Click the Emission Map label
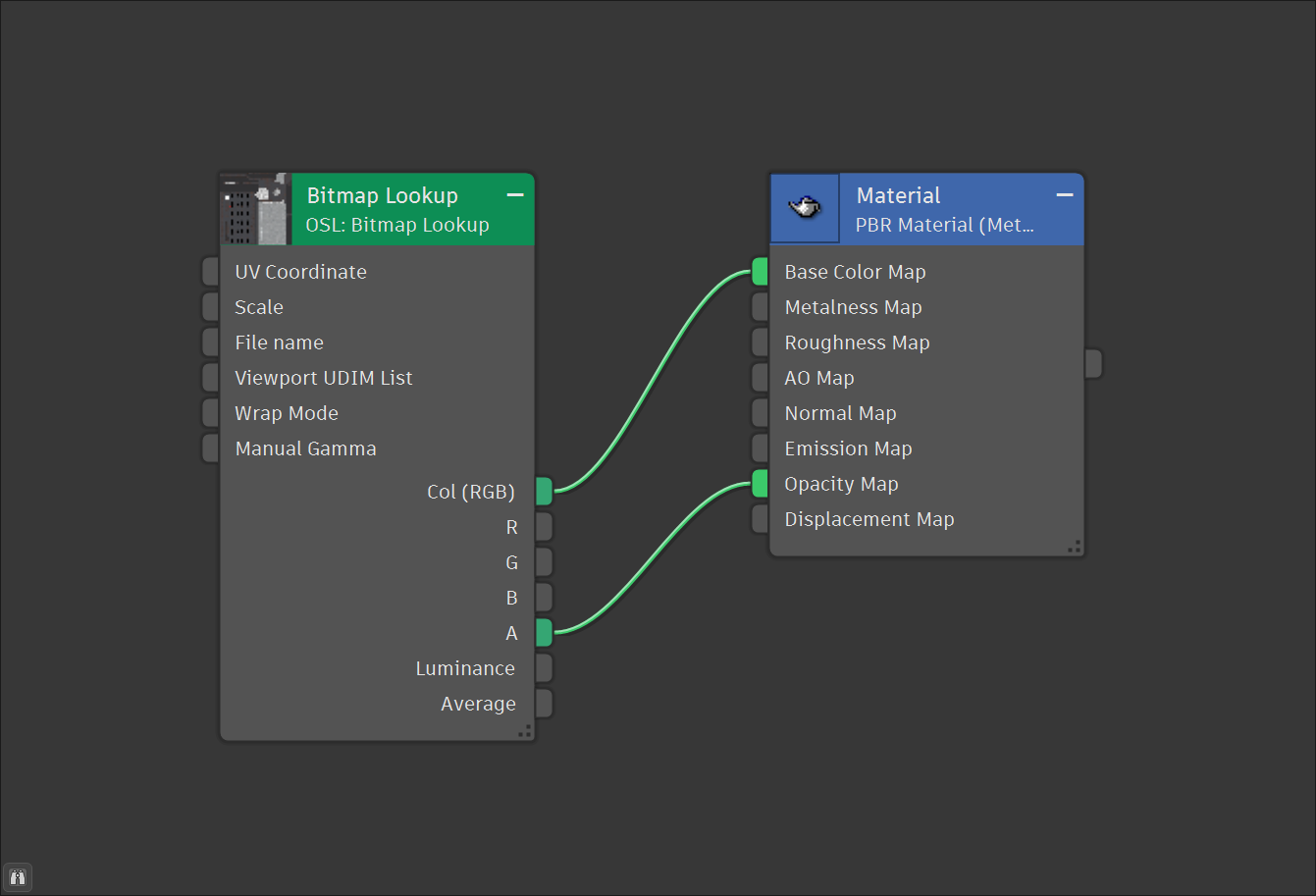This screenshot has height=896, width=1316. 848,448
